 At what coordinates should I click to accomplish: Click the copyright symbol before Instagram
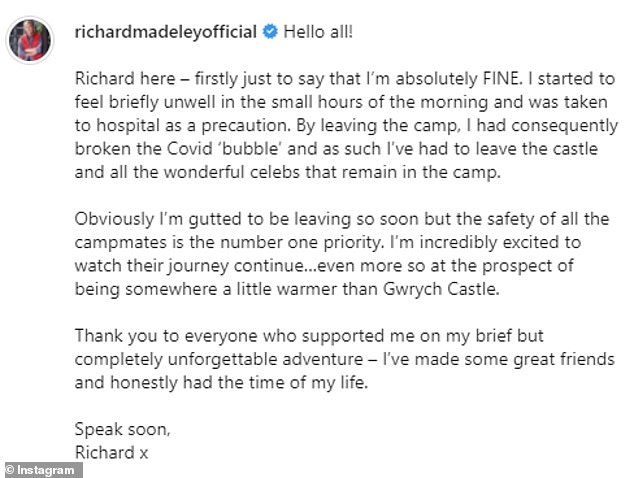click(x=10, y=468)
